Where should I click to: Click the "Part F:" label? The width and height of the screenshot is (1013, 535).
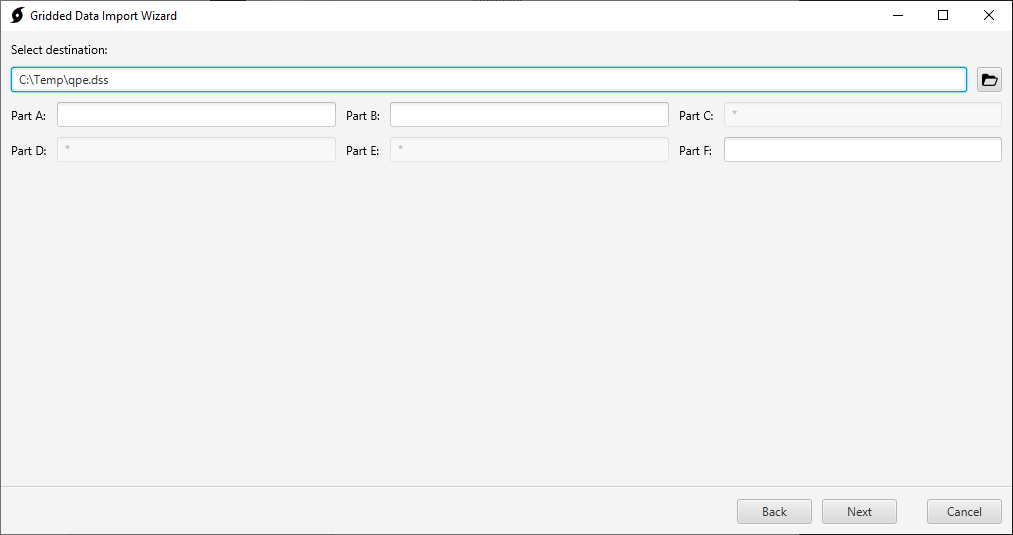click(x=695, y=151)
